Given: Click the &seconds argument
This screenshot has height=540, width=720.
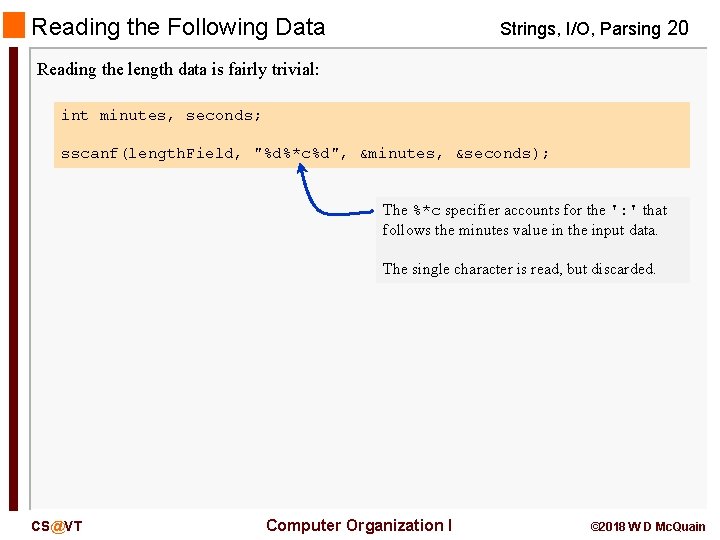Looking at the screenshot, I should click(498, 153).
